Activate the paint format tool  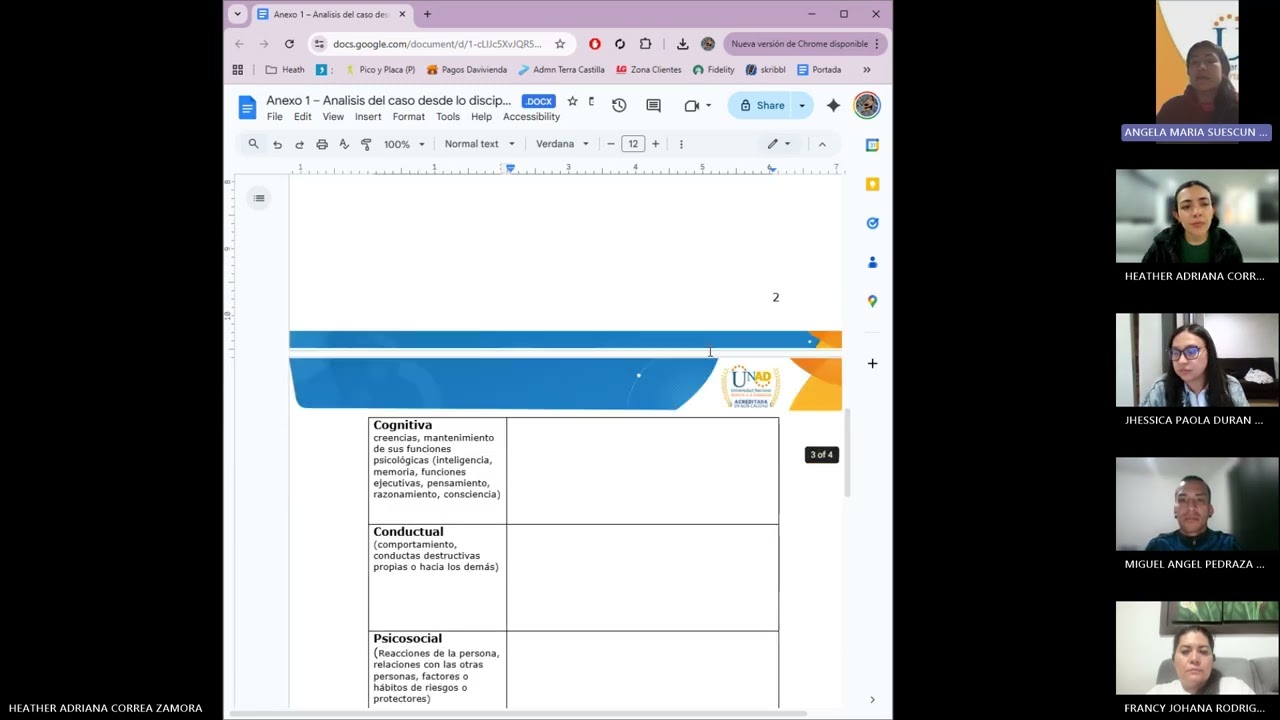(366, 144)
